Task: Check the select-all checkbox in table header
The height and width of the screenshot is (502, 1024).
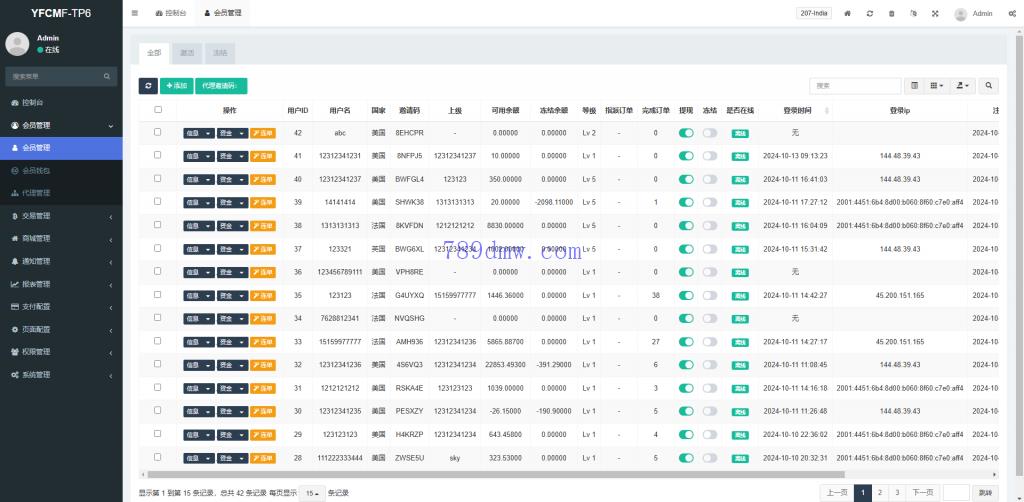Action: pyautogui.click(x=158, y=110)
